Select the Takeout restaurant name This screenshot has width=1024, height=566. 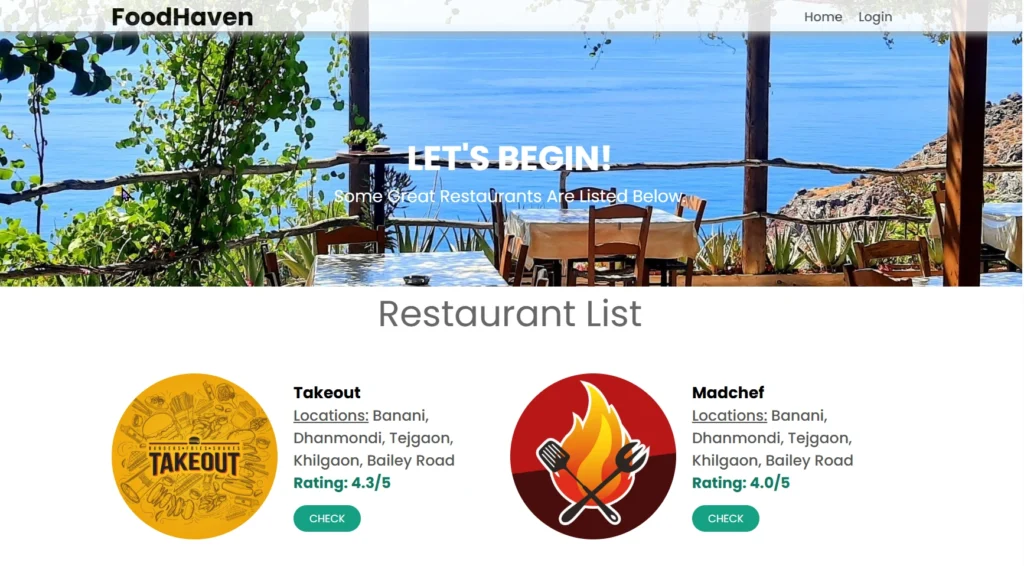pos(327,392)
